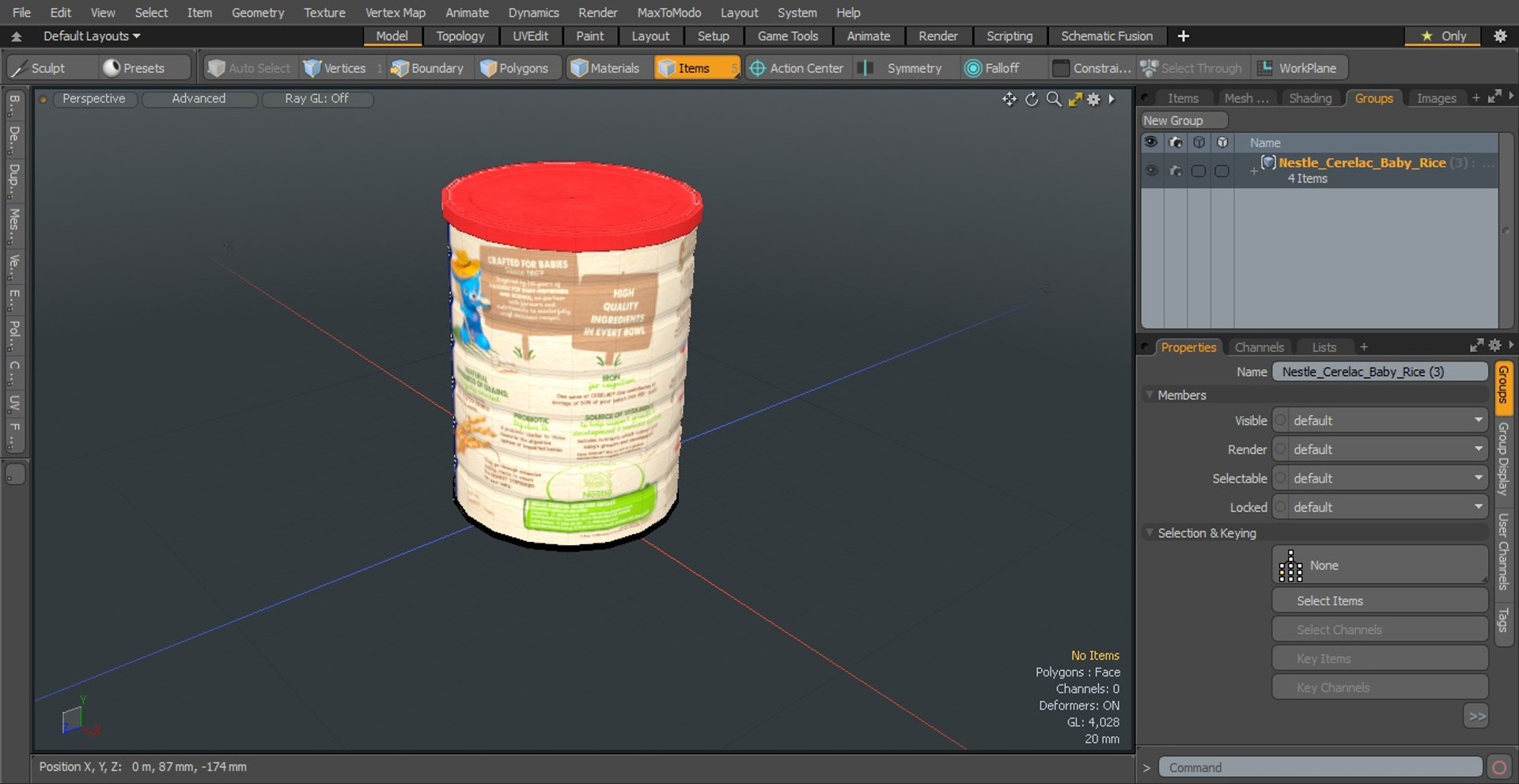Click the Visible default lock circle toggle
1519x784 pixels.
1280,420
